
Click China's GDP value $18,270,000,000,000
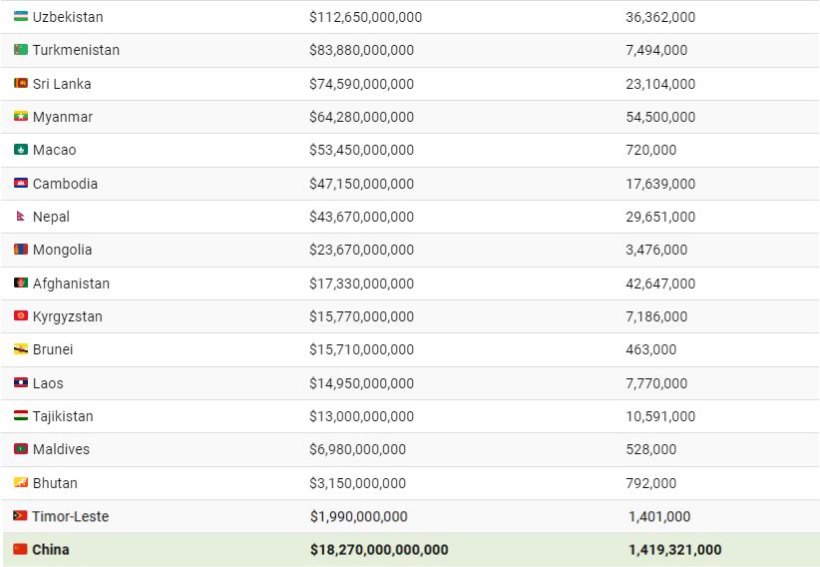pyautogui.click(x=379, y=550)
